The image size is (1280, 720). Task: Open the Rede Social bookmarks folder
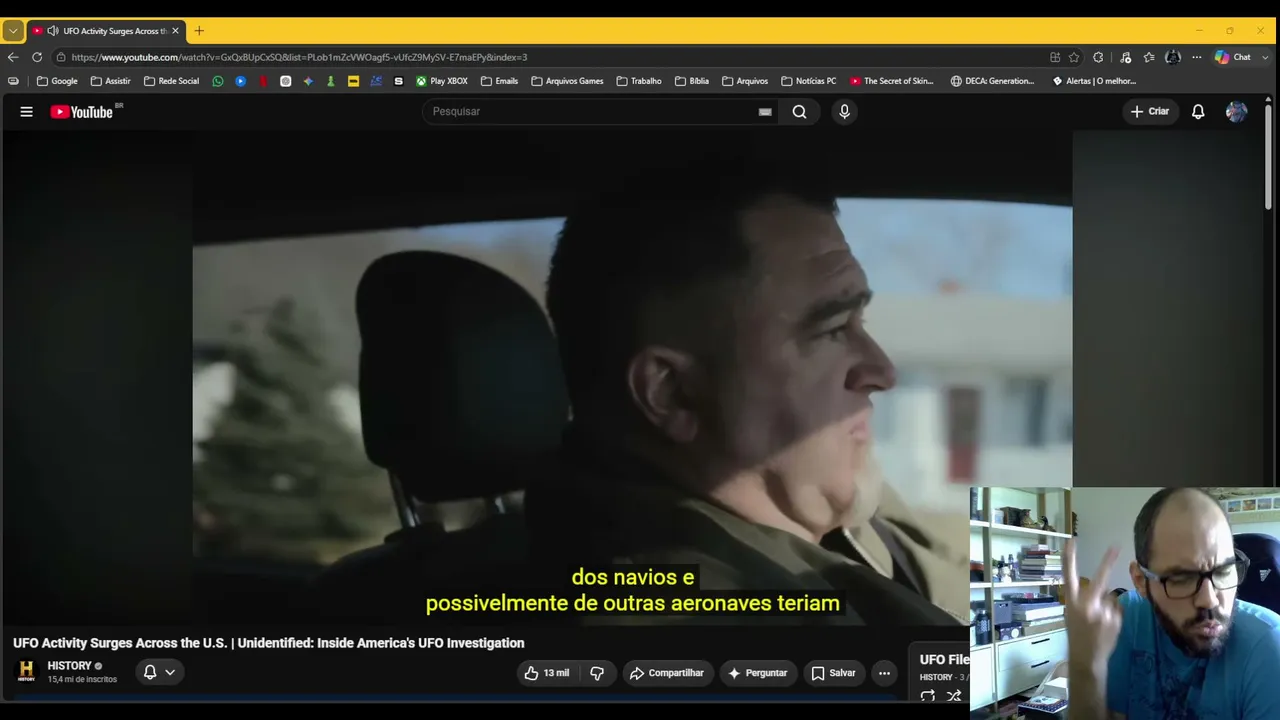(171, 81)
